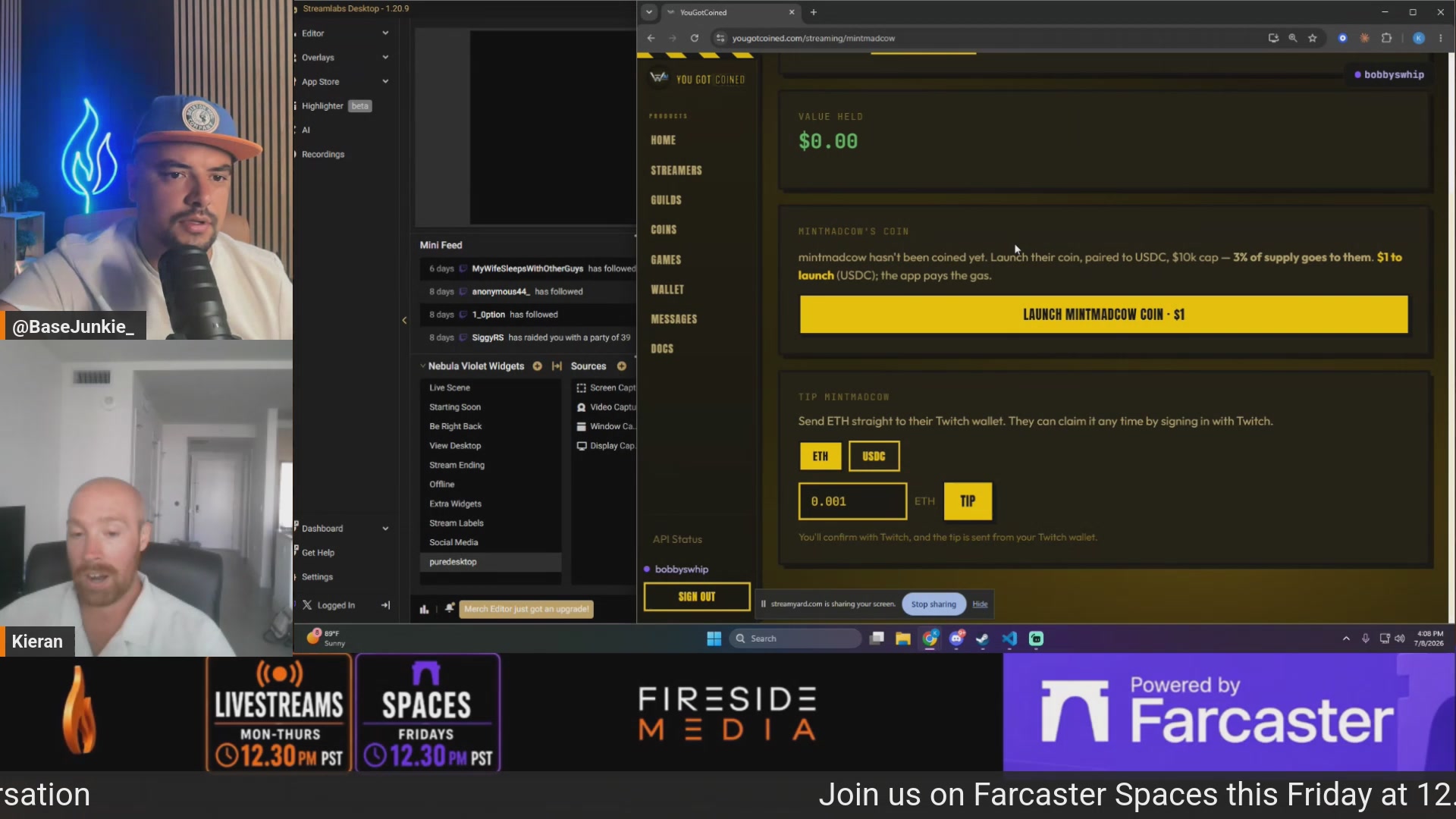Viewport: 1456px width, 819px height.
Task: Add a new source in Streamlabs
Action: (622, 366)
